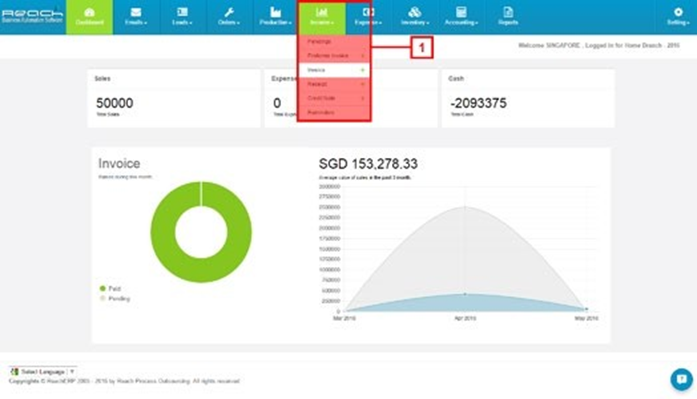Screen dimensions: 697x399
Task: Choose Receipt from the dropdown menu
Action: [334, 84]
